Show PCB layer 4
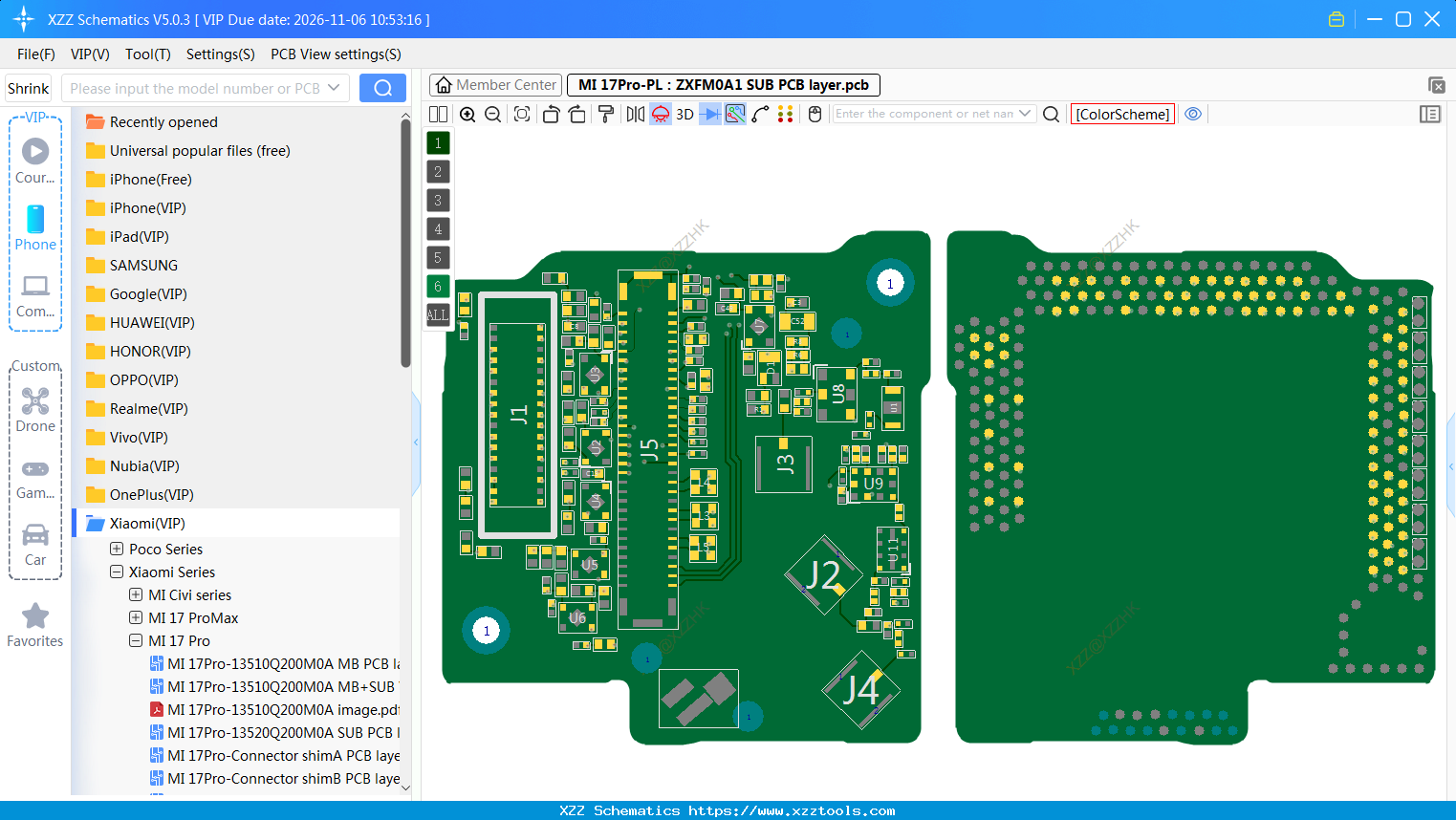 click(438, 229)
